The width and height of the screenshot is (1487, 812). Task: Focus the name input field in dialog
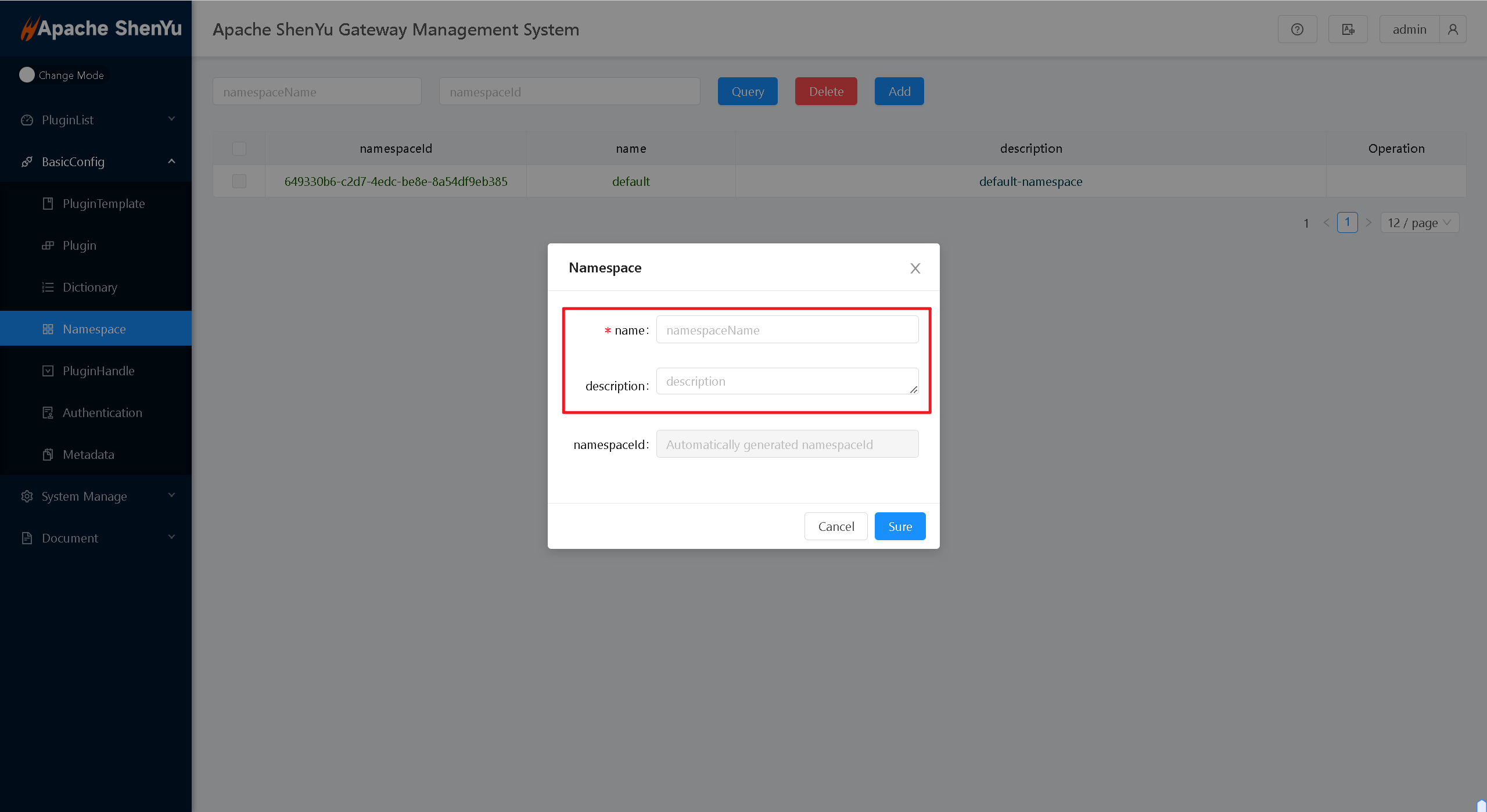pyautogui.click(x=787, y=330)
